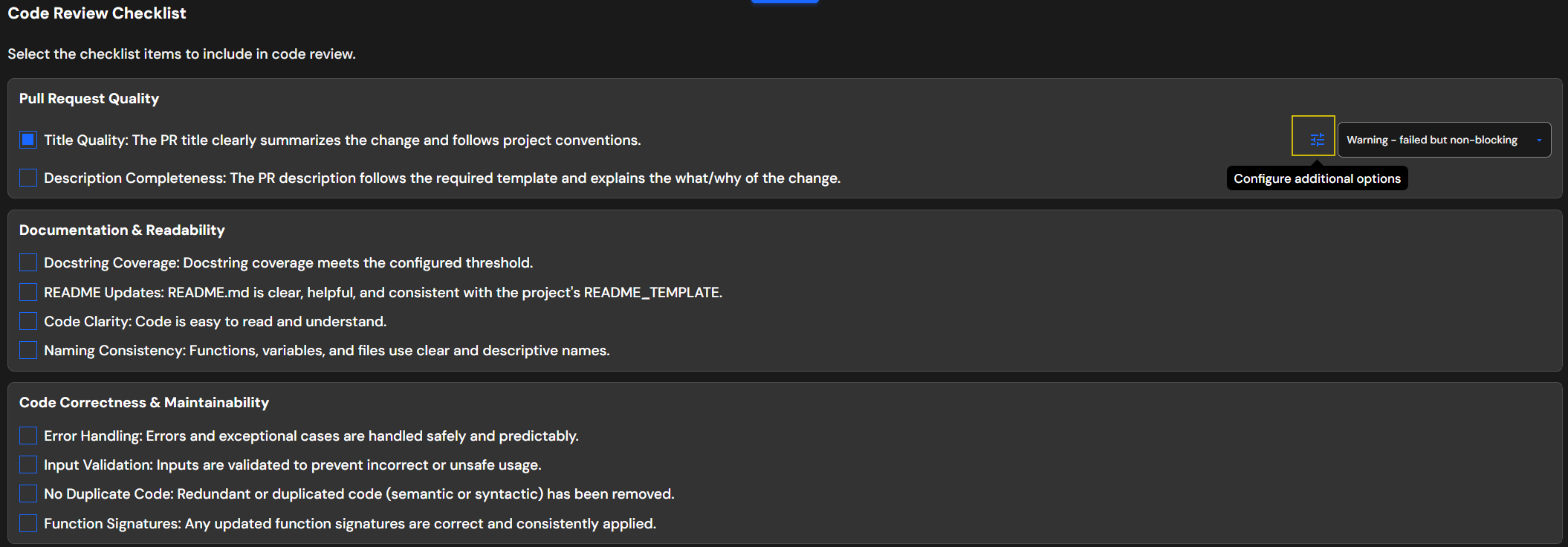The height and width of the screenshot is (547, 1568).
Task: Enable the No Duplicate Code check
Action: click(27, 493)
